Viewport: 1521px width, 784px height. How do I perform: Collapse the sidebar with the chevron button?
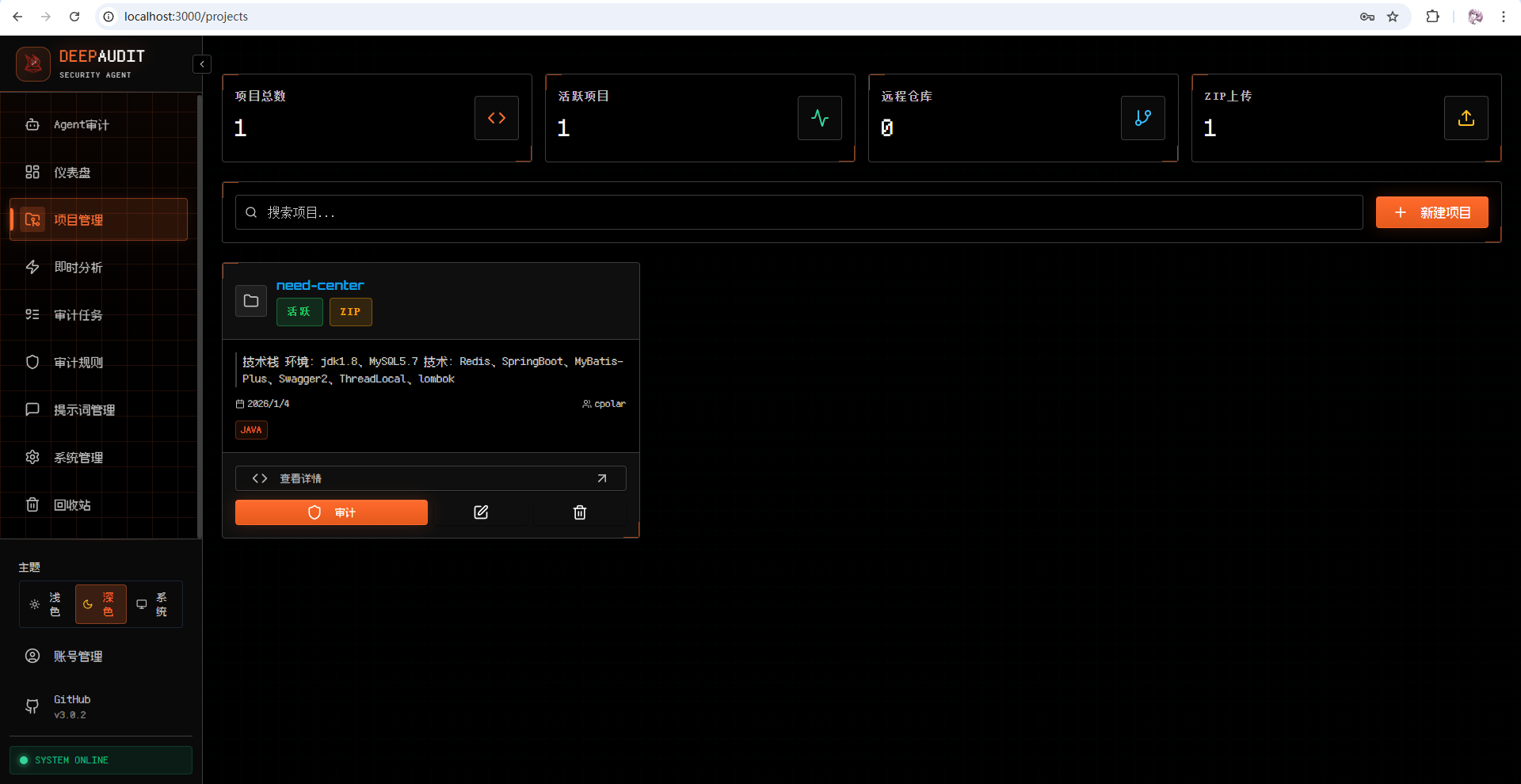click(202, 64)
